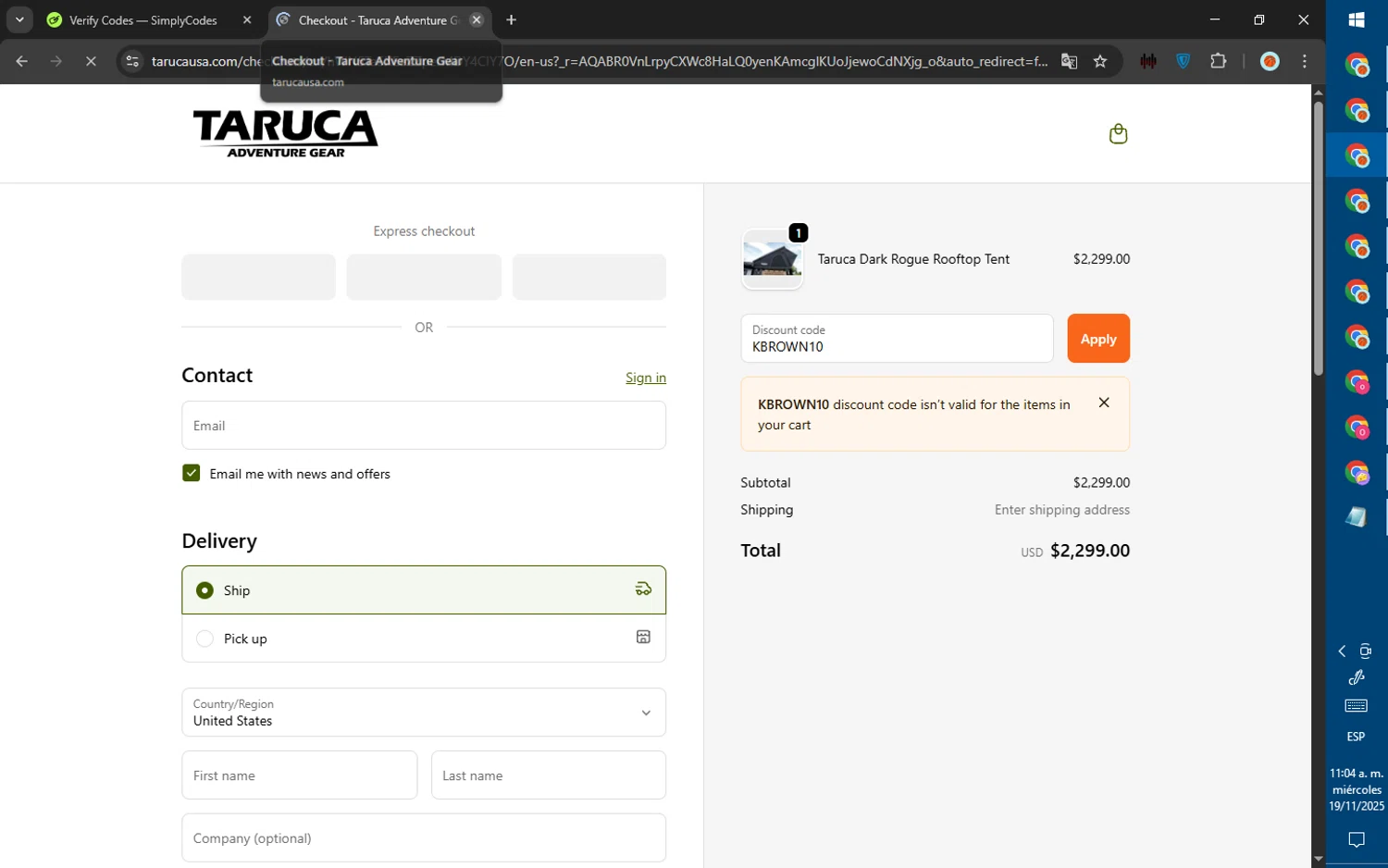
Task: Click the translate page icon
Action: pos(1069,62)
